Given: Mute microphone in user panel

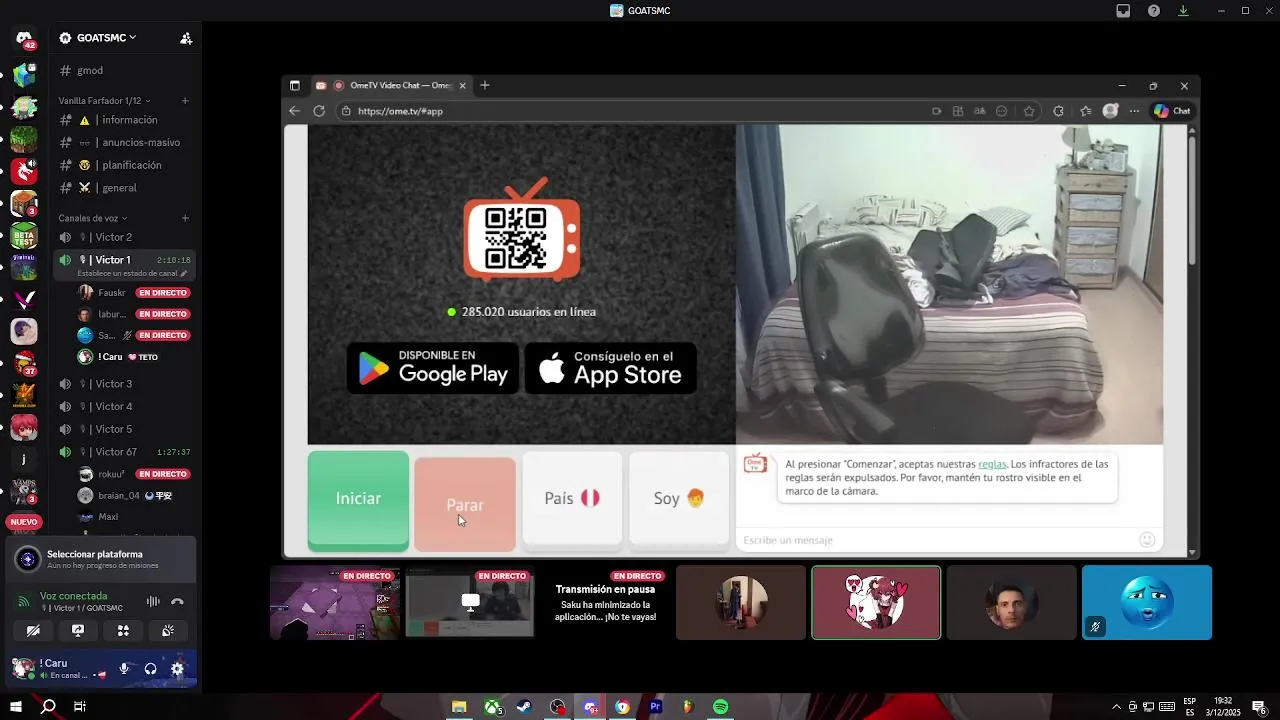Looking at the screenshot, I should (125, 669).
